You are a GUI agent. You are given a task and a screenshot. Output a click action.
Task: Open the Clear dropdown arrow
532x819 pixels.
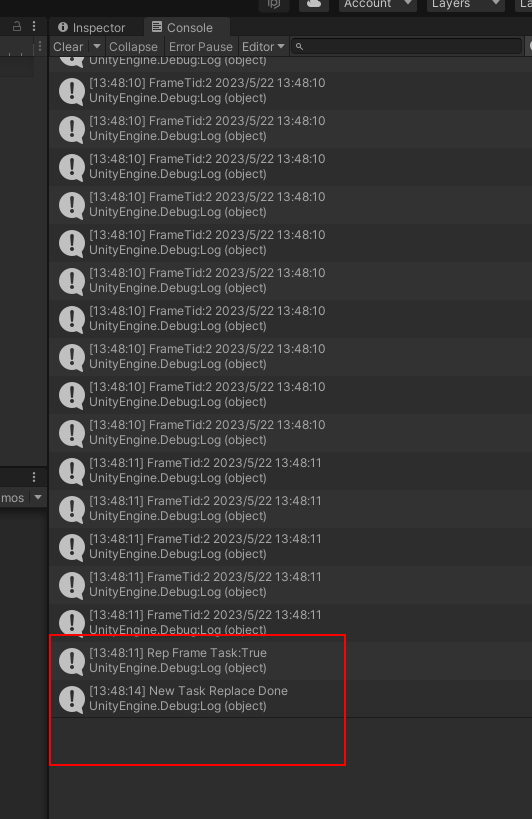(97, 46)
